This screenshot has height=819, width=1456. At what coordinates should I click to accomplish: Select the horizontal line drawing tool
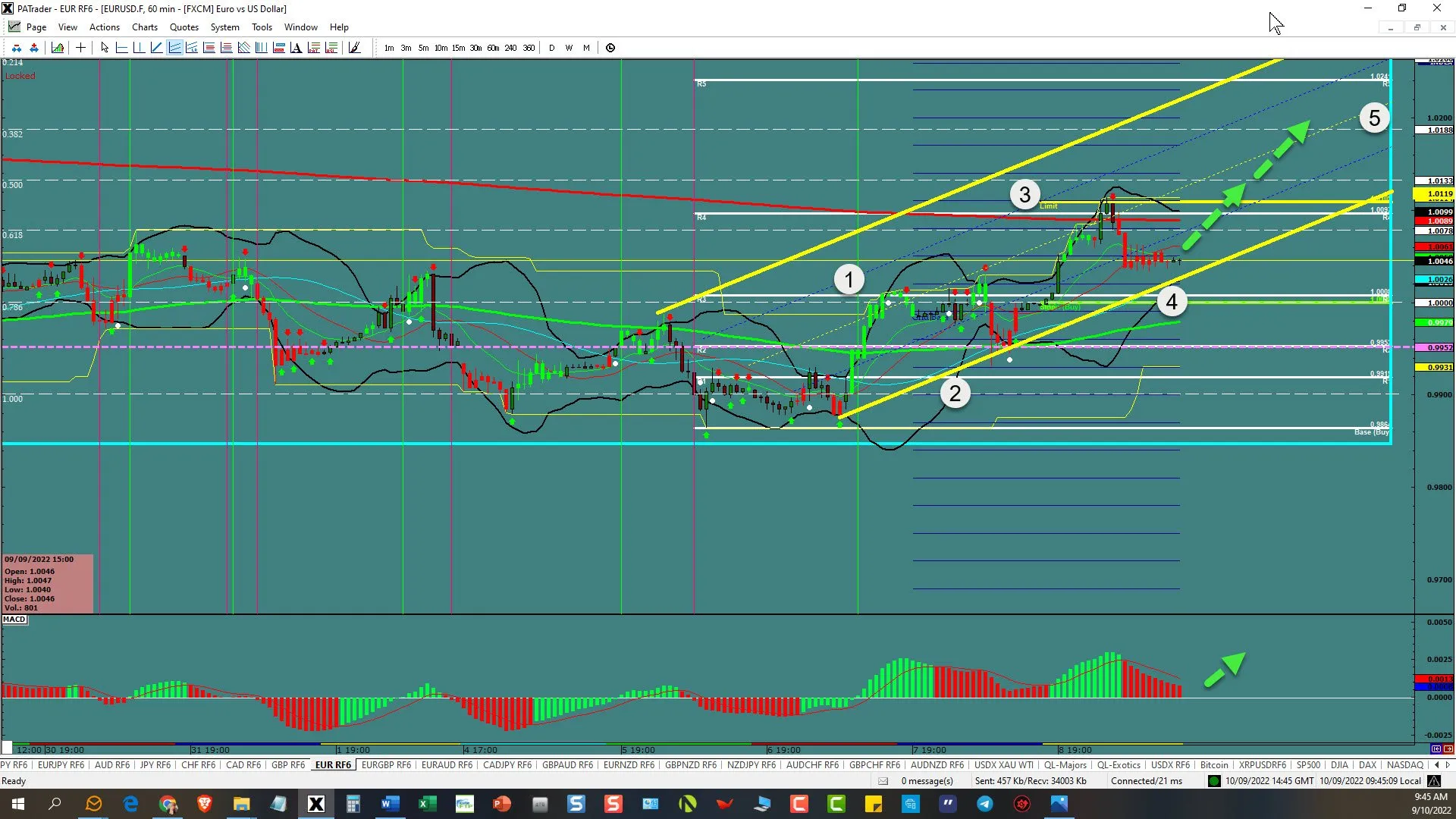(x=121, y=48)
